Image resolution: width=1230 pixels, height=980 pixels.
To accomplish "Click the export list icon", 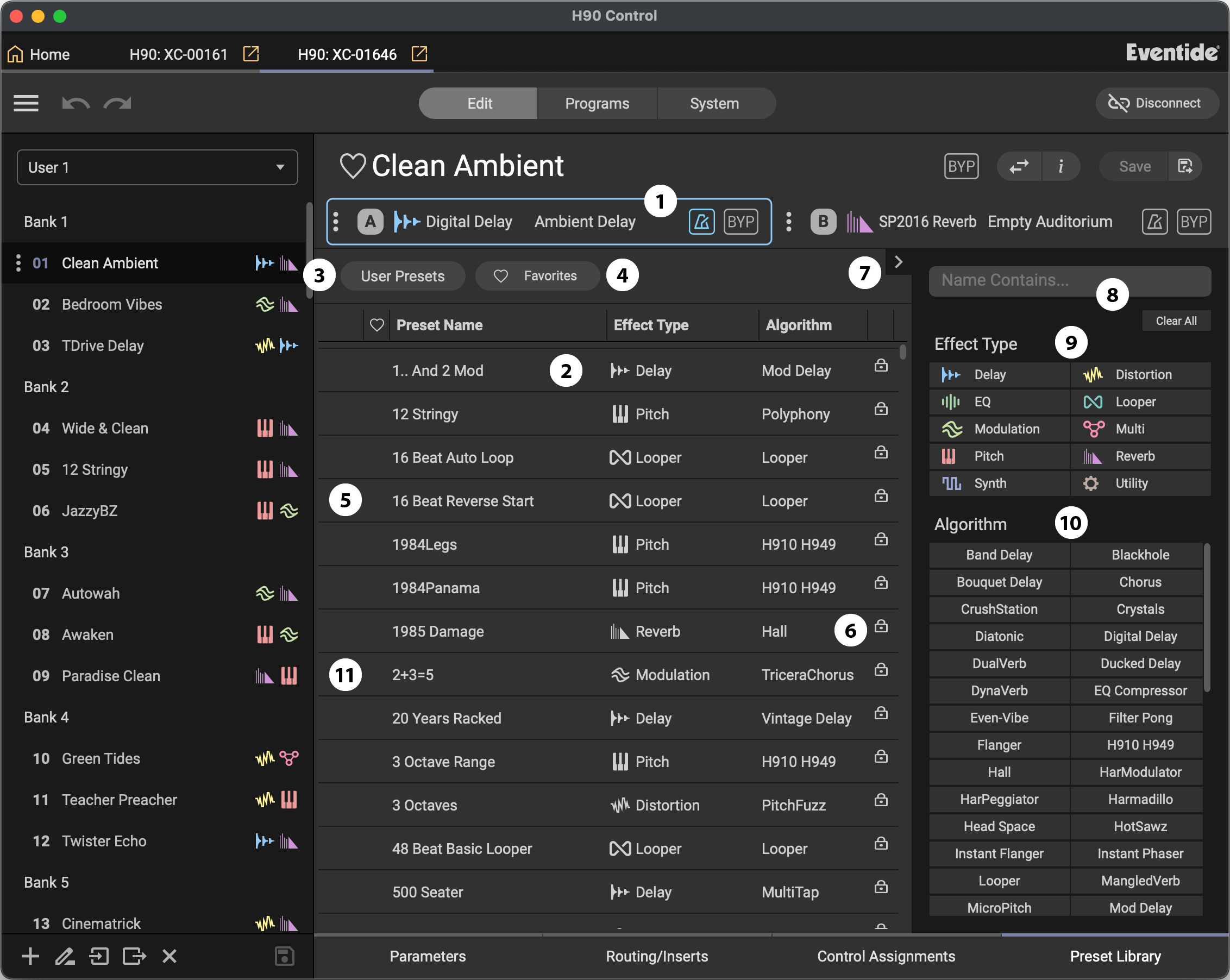I will (134, 956).
